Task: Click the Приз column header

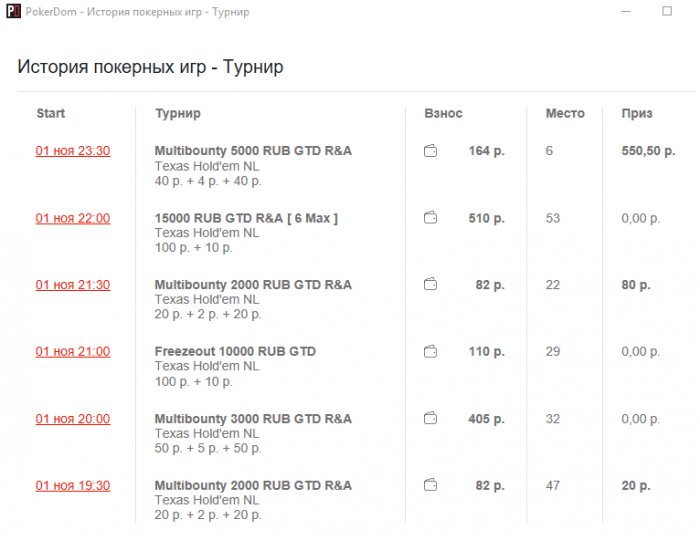Action: click(637, 114)
